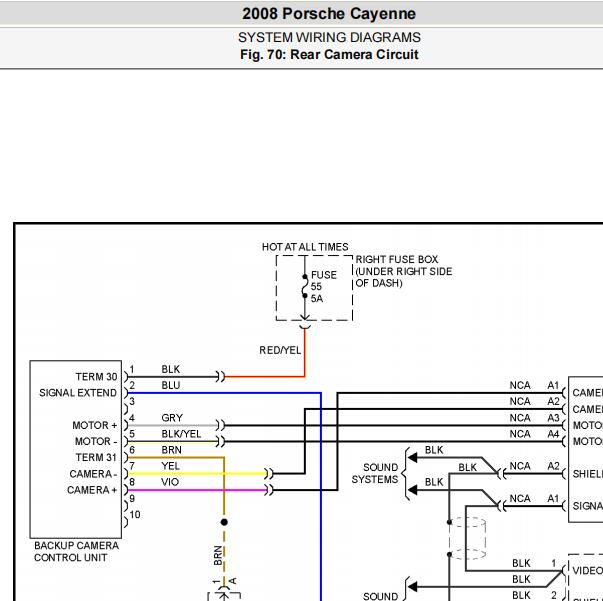This screenshot has width=603, height=601.
Task: Click pin number "3" on control unit
Action: 132,402
